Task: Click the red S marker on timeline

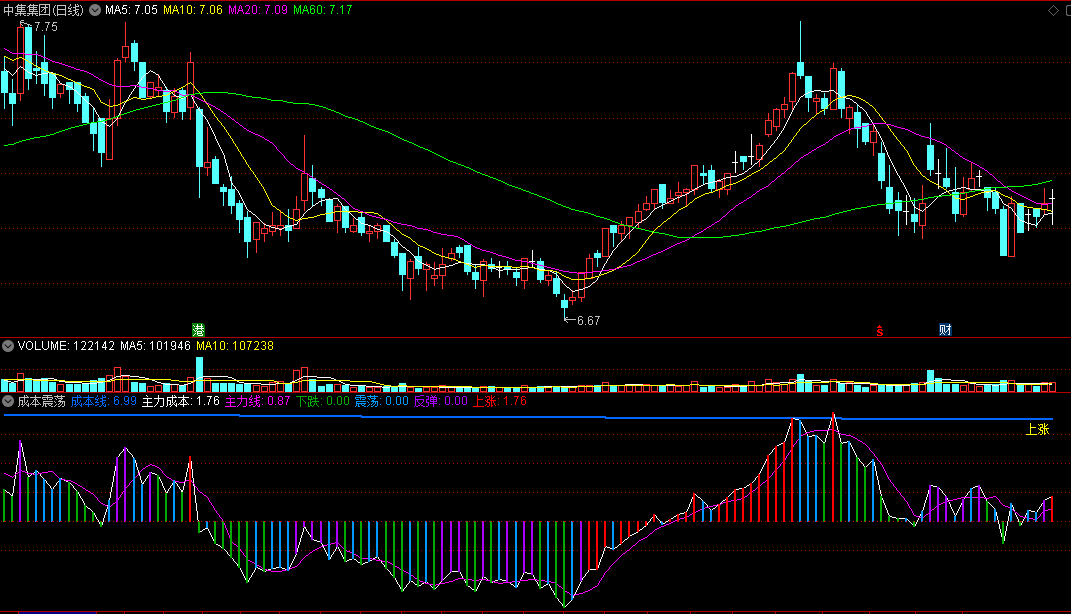Action: pos(880,331)
